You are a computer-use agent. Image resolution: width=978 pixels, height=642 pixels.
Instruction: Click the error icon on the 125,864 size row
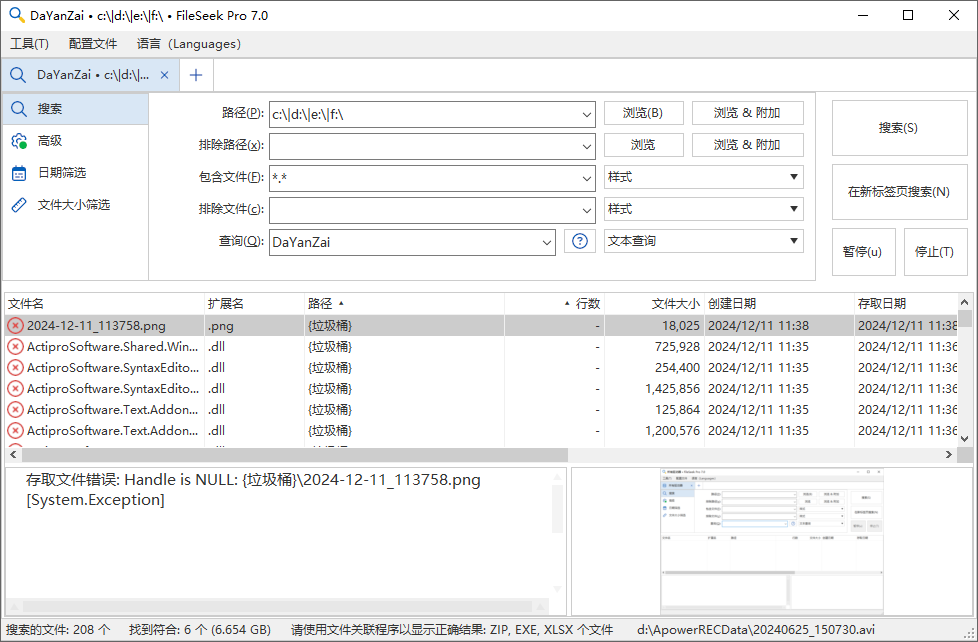coord(15,410)
